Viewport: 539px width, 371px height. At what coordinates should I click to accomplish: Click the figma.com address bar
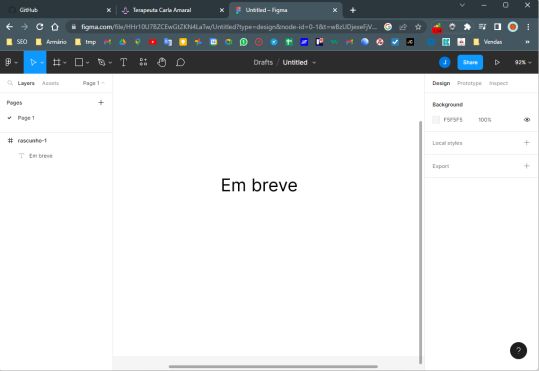pos(229,27)
